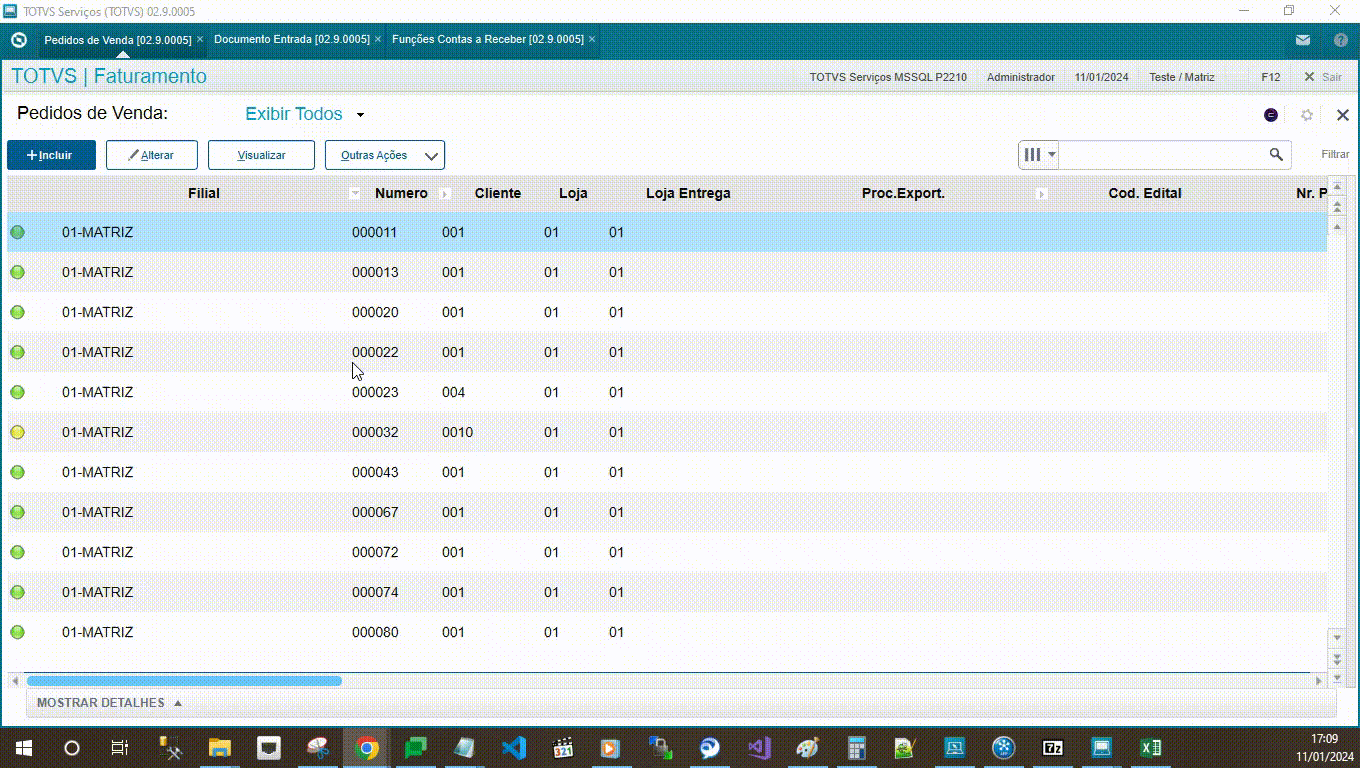1360x768 pixels.
Task: Click the arrow next to Numero column
Action: 445,193
